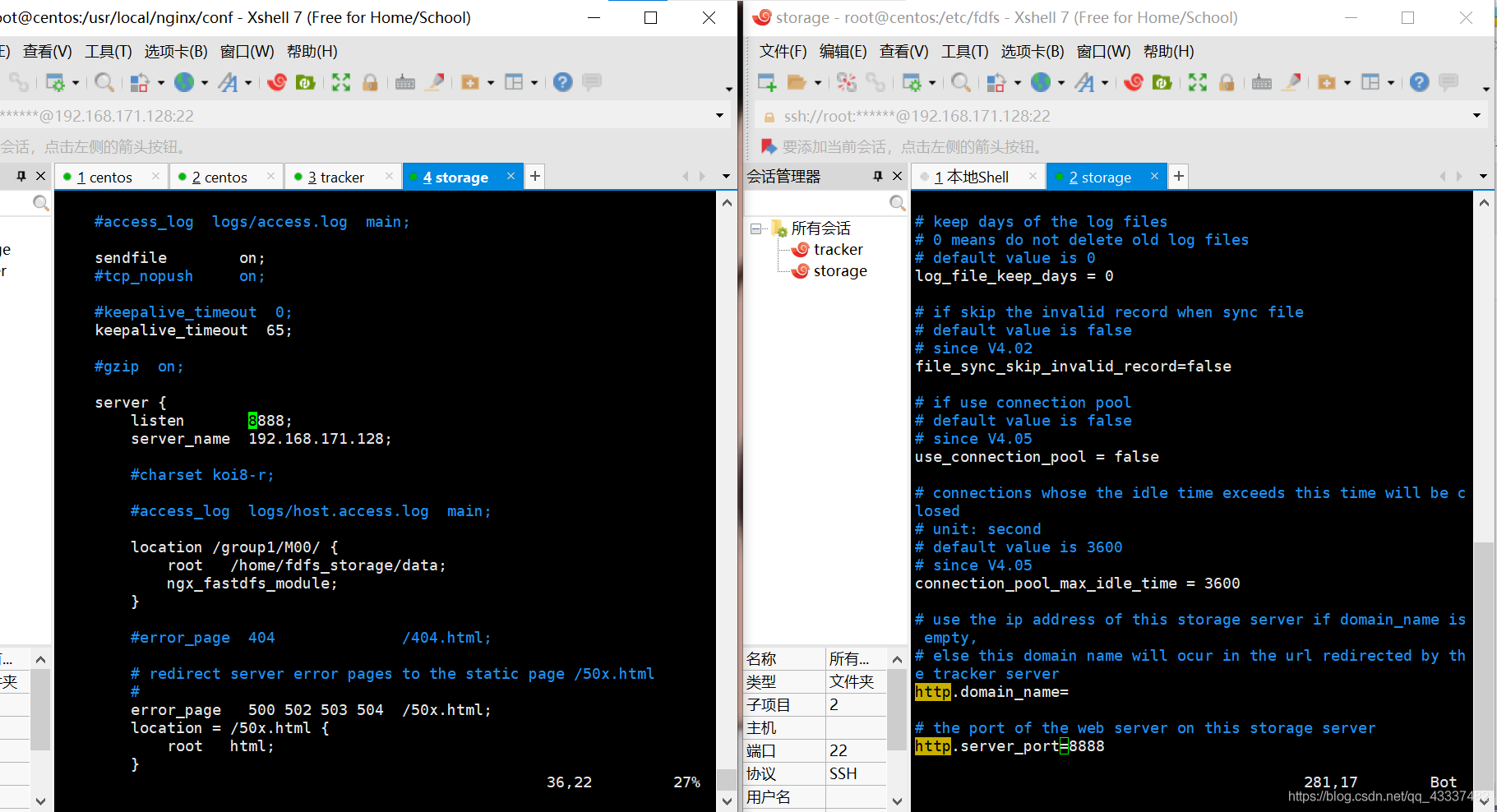Open the 编辑(E) menu in the storage window

tap(843, 52)
